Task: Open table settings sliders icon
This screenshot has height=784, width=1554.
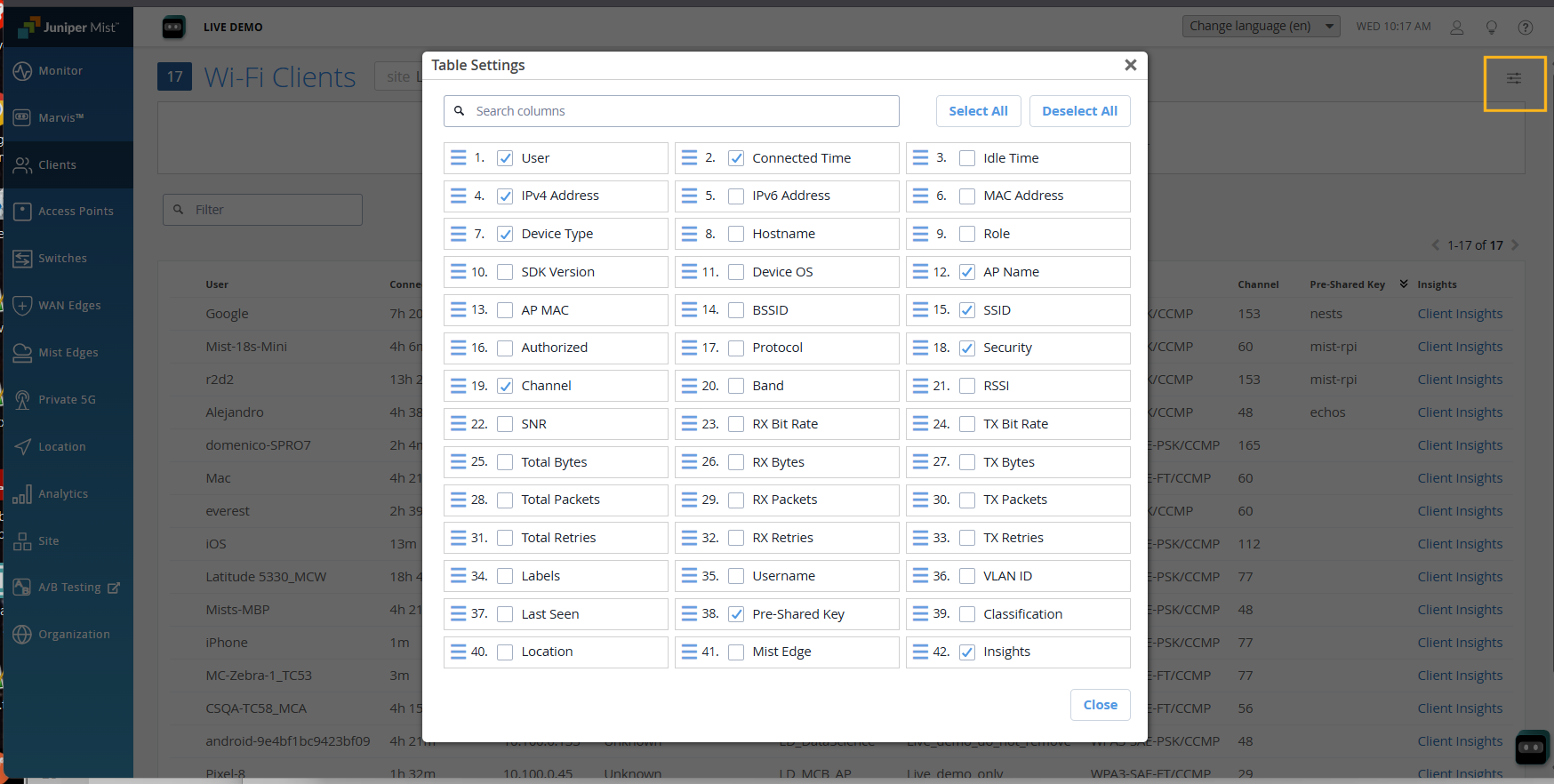Action: (1513, 79)
